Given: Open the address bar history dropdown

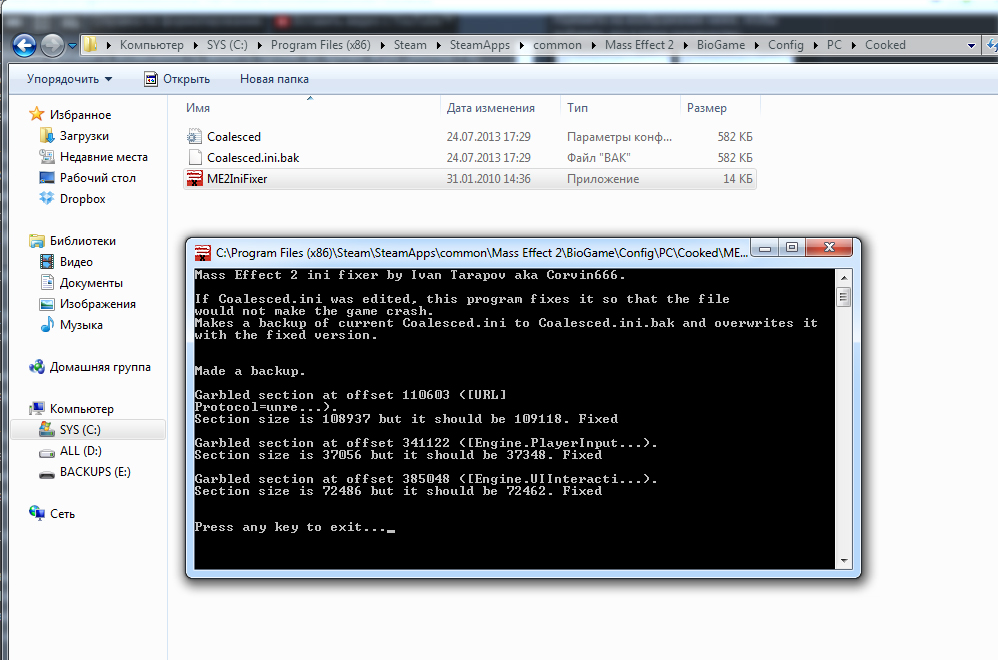Looking at the screenshot, I should (x=971, y=45).
